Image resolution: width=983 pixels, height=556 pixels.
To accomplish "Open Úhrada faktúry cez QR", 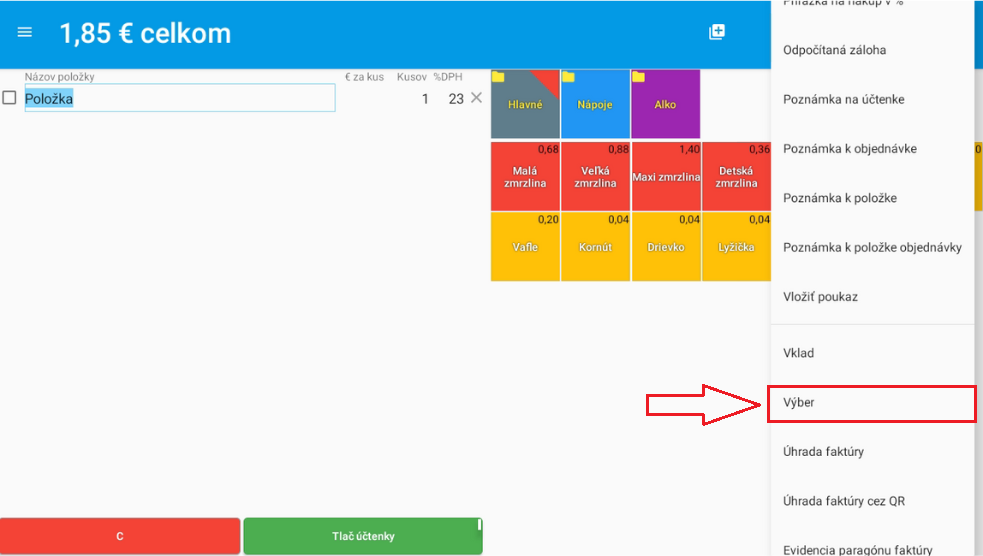I will (x=870, y=501).
